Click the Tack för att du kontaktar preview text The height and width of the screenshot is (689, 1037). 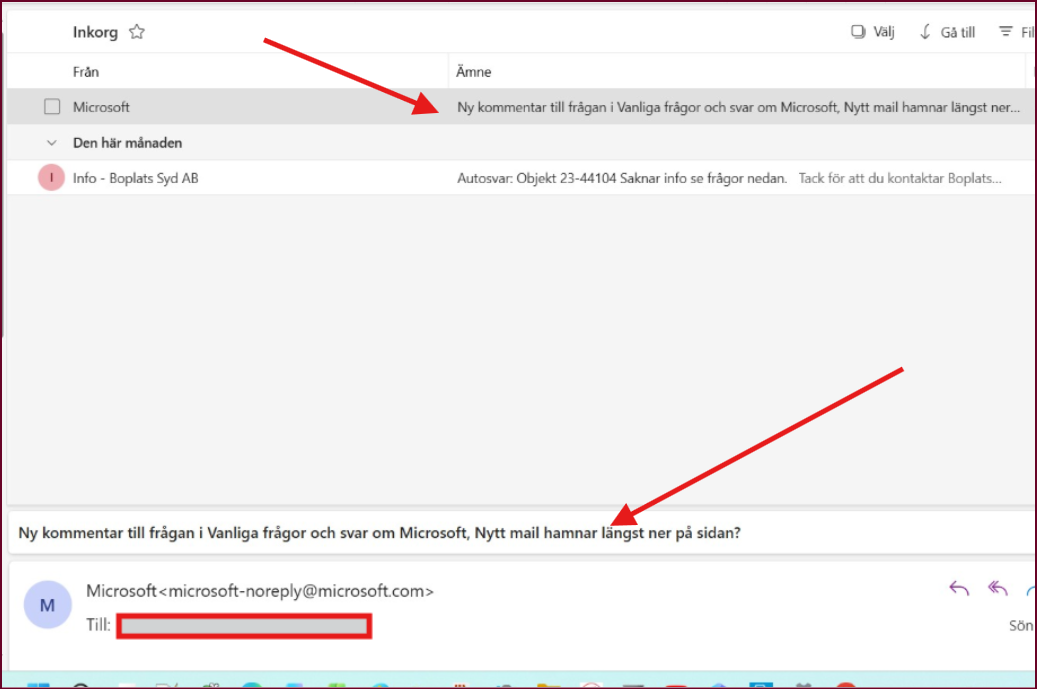click(900, 178)
